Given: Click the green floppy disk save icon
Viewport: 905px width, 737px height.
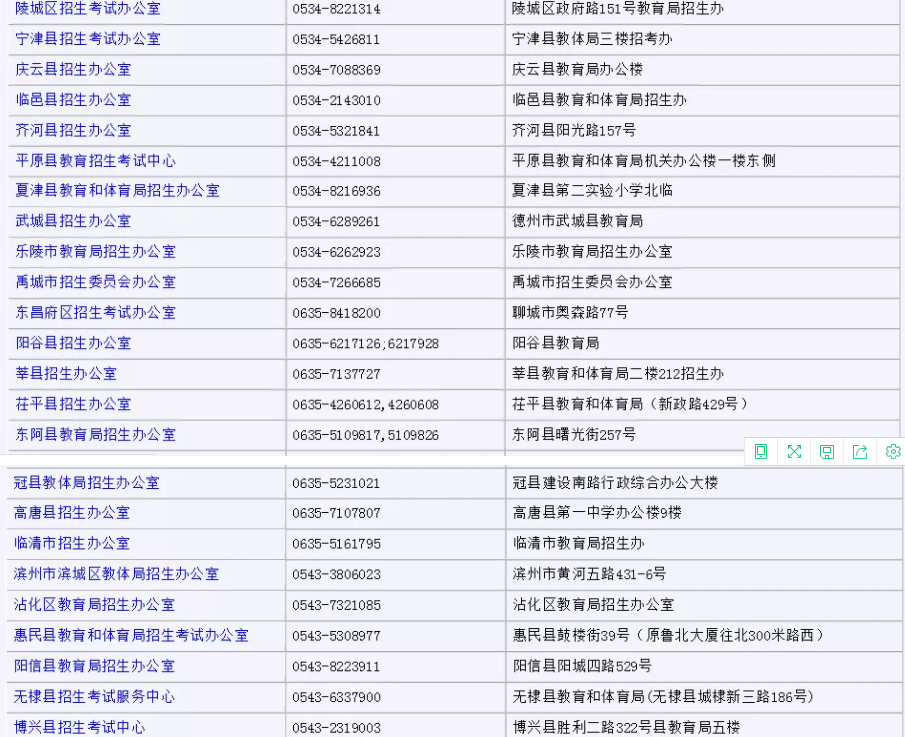Looking at the screenshot, I should click(827, 452).
